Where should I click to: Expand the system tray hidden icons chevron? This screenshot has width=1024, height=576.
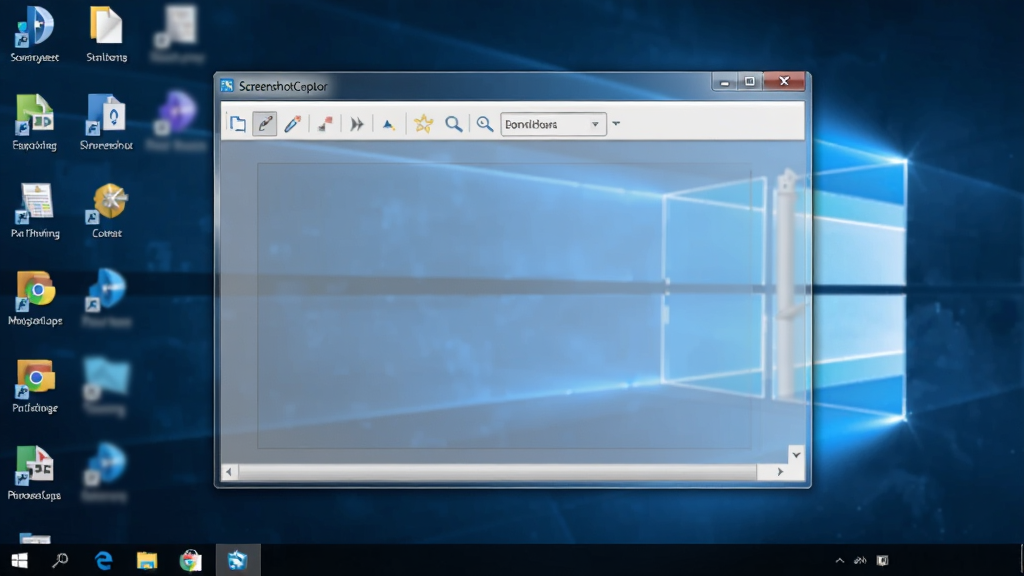click(x=840, y=560)
